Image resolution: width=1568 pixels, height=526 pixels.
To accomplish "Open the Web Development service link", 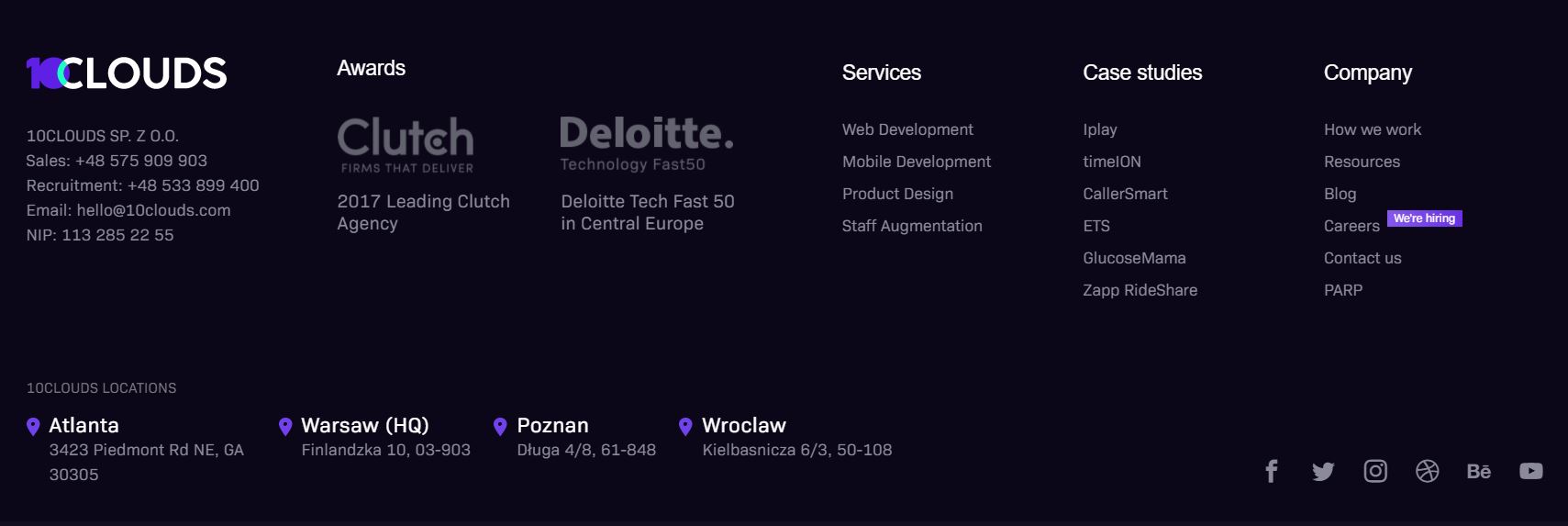I will click(x=907, y=129).
